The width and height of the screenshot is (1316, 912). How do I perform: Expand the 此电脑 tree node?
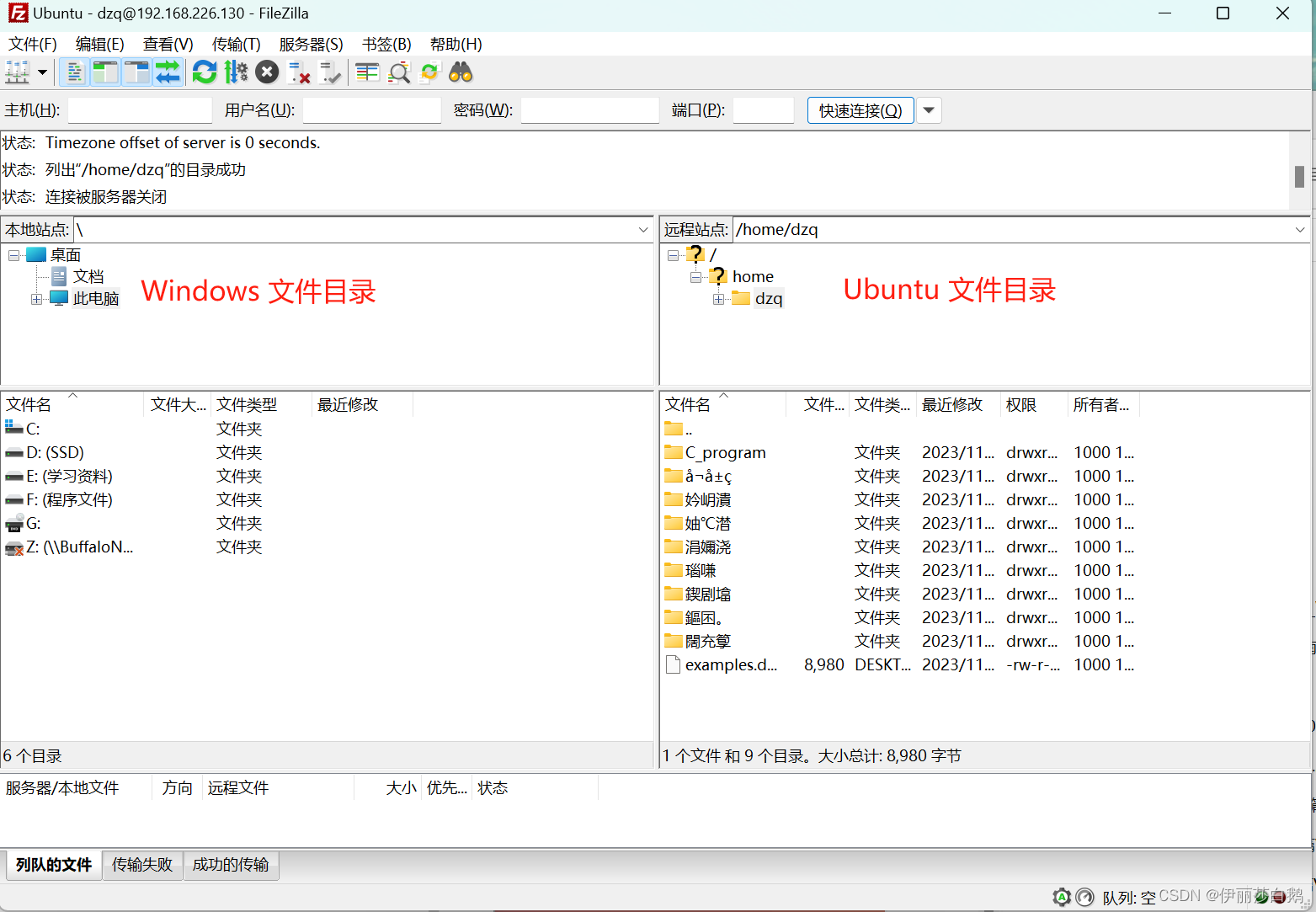tap(36, 299)
